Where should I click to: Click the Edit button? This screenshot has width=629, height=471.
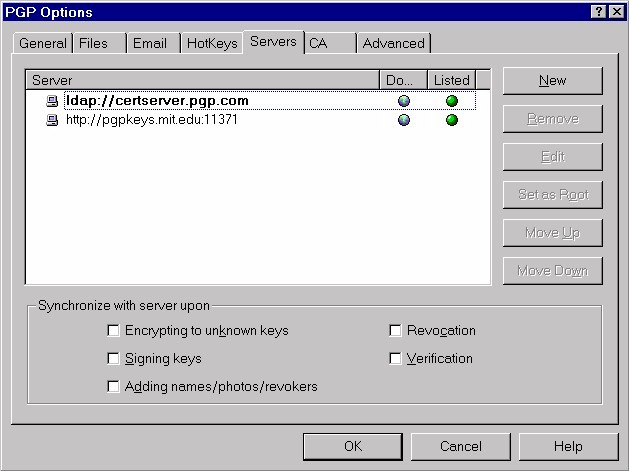coord(552,157)
